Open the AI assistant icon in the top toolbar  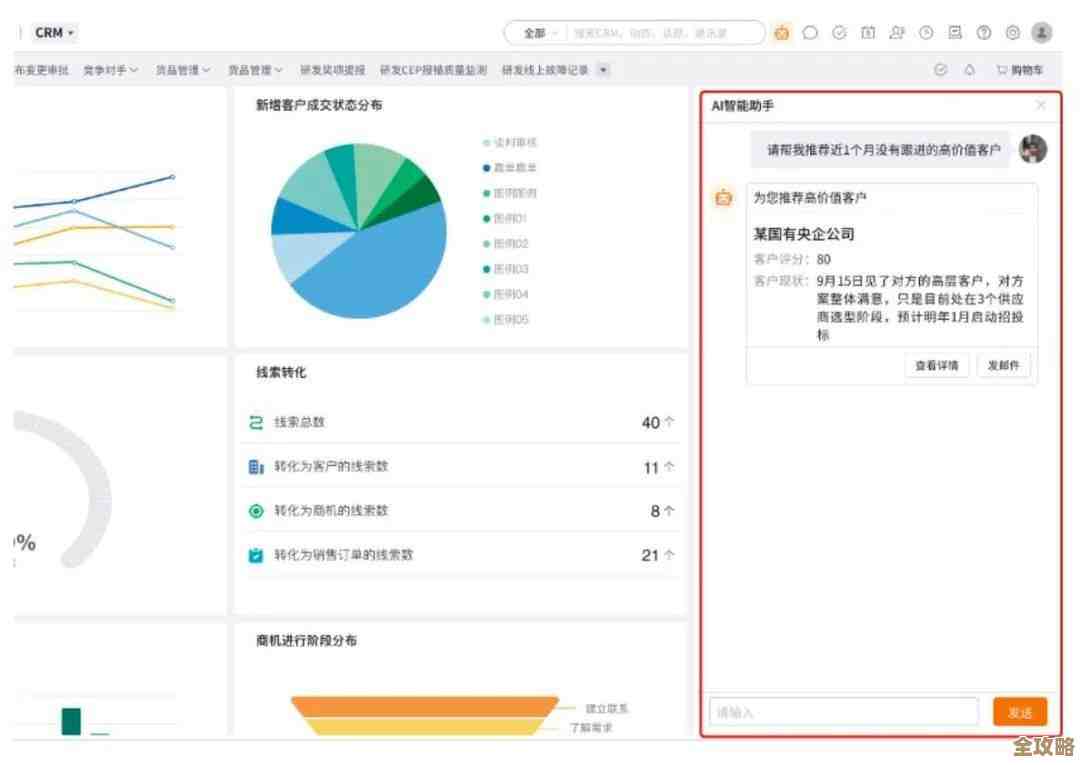pos(781,32)
